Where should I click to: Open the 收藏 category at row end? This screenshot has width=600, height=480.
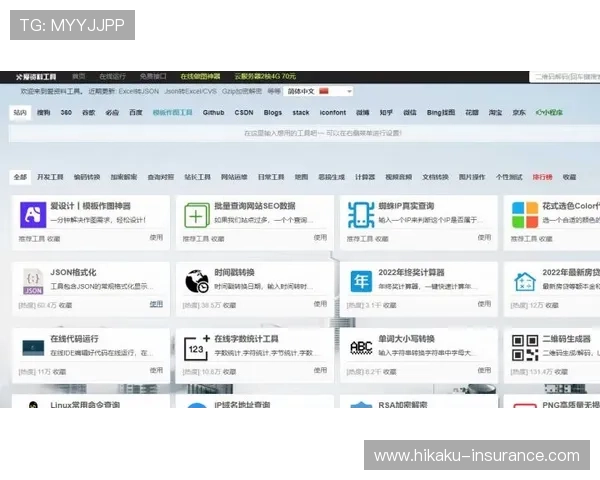569,177
